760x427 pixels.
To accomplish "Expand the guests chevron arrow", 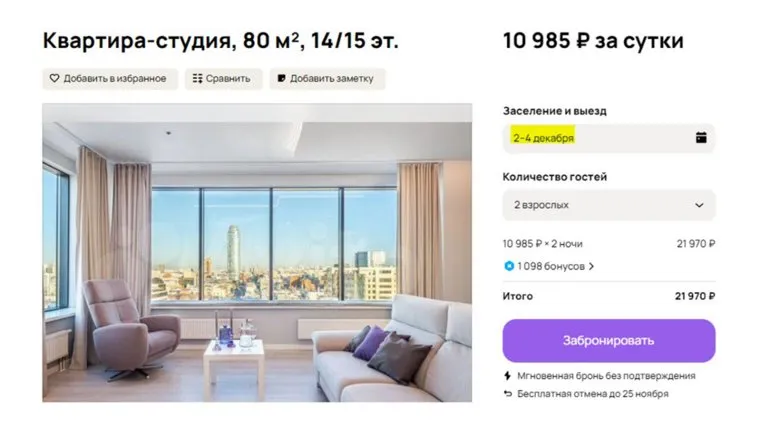I will (699, 205).
